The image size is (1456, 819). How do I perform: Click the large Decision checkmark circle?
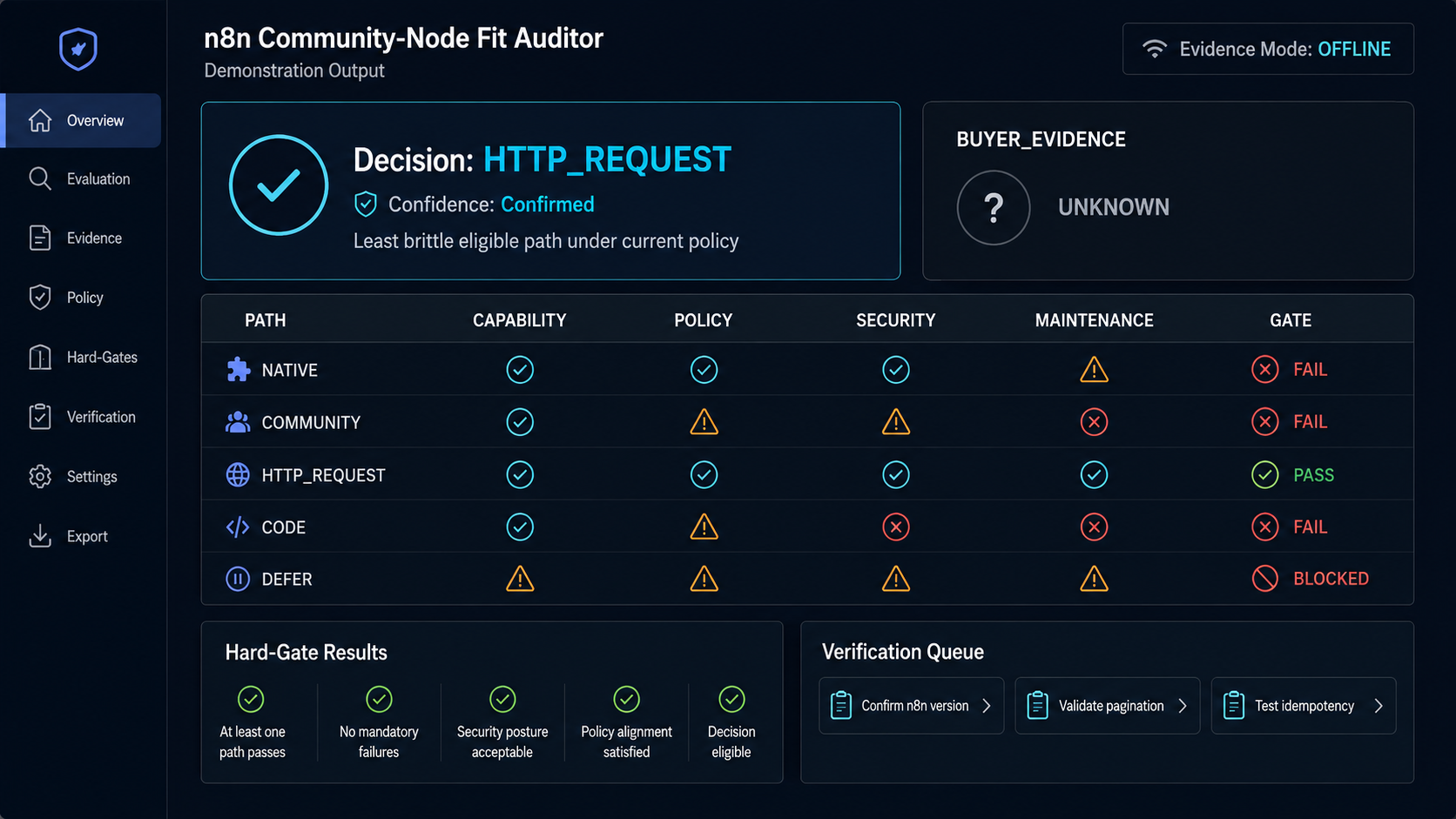click(x=279, y=185)
